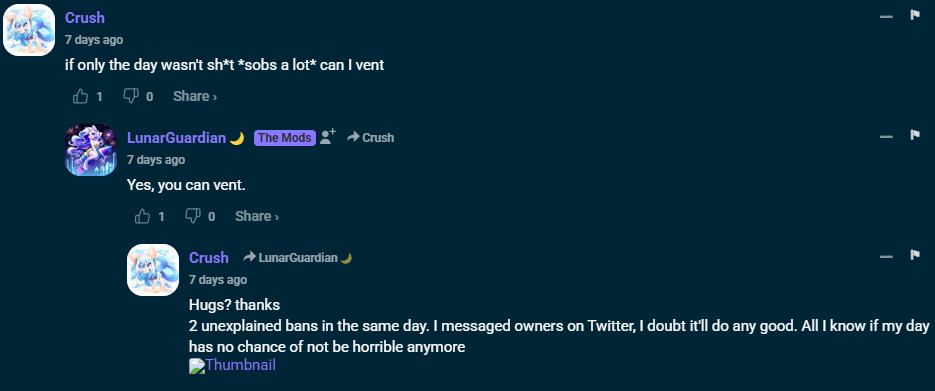Downvote Crush's comment about venting
Screen dimensions: 935x391
[131, 96]
